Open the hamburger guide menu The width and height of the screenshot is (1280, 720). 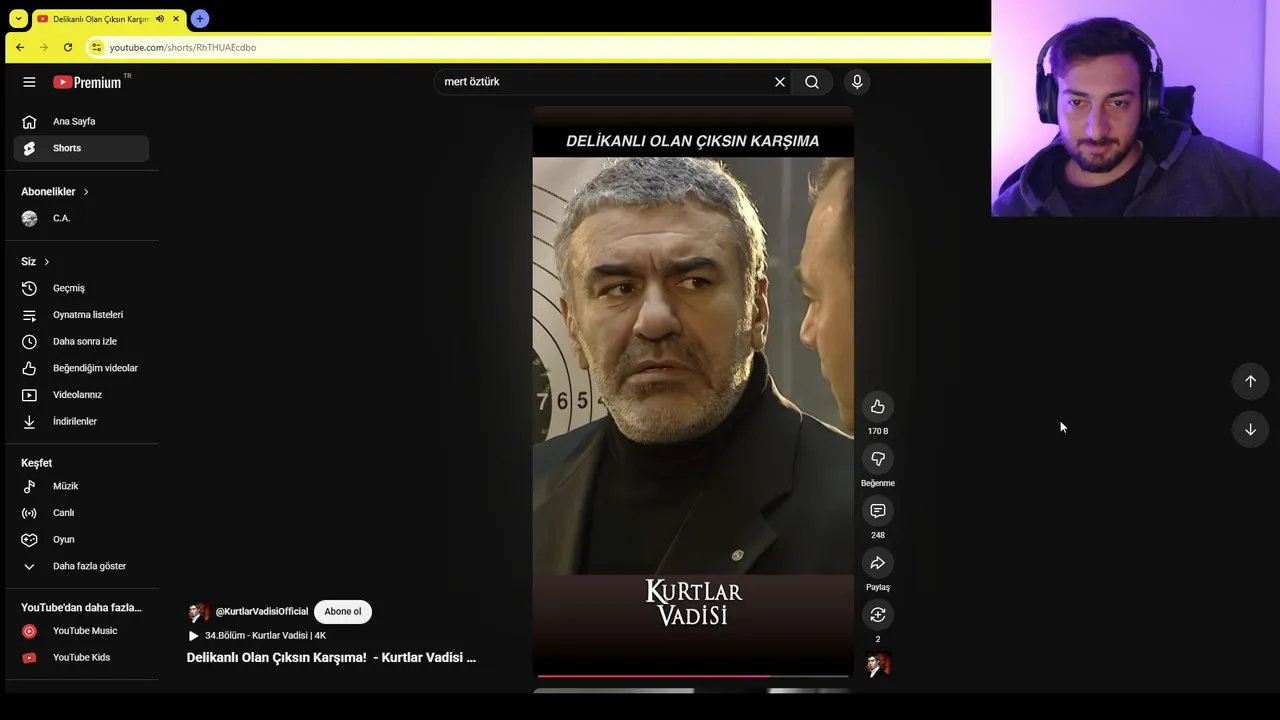tap(29, 82)
